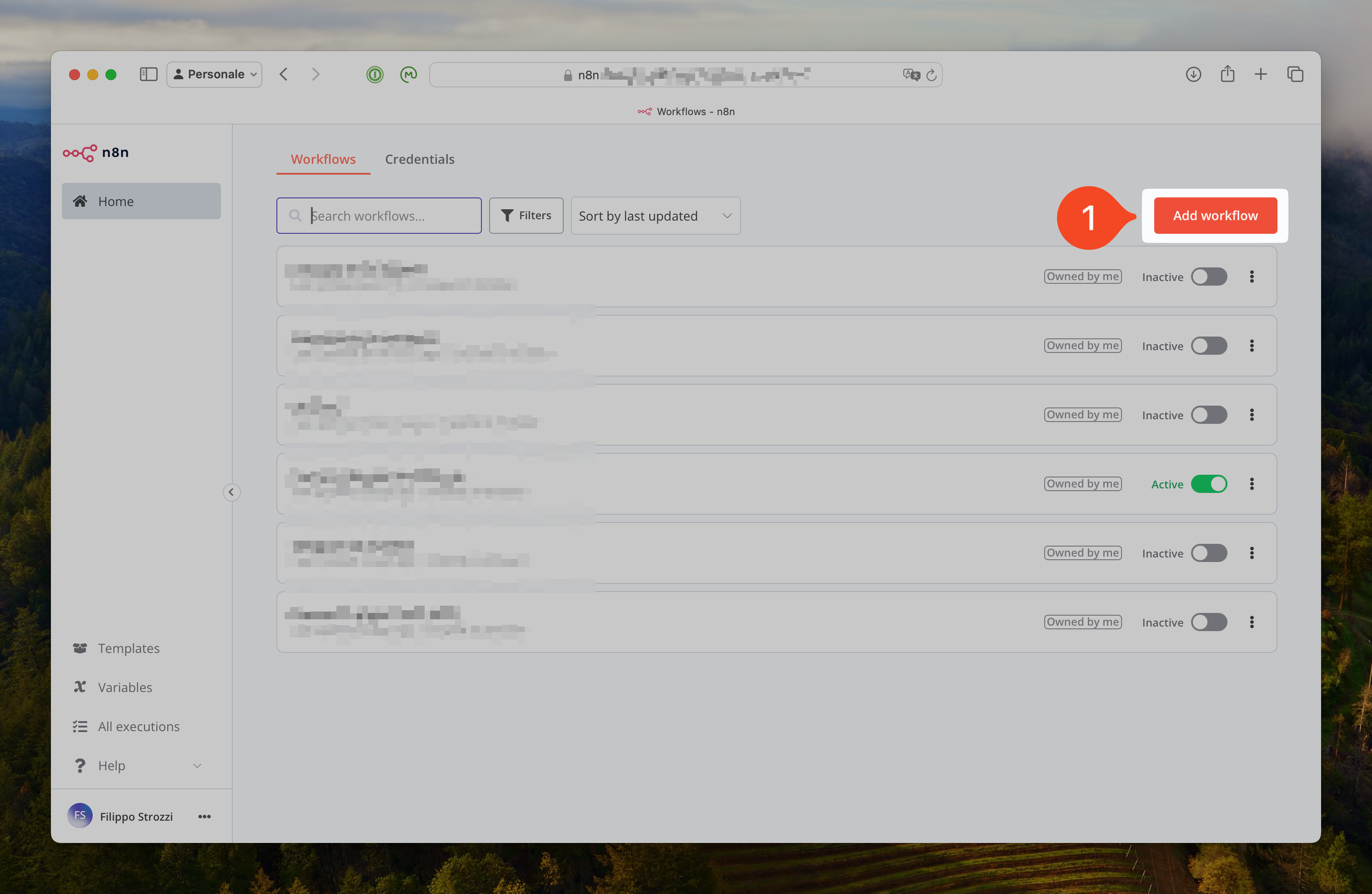The height and width of the screenshot is (894, 1372).
Task: Focus the Search workflows input field
Action: [386, 216]
